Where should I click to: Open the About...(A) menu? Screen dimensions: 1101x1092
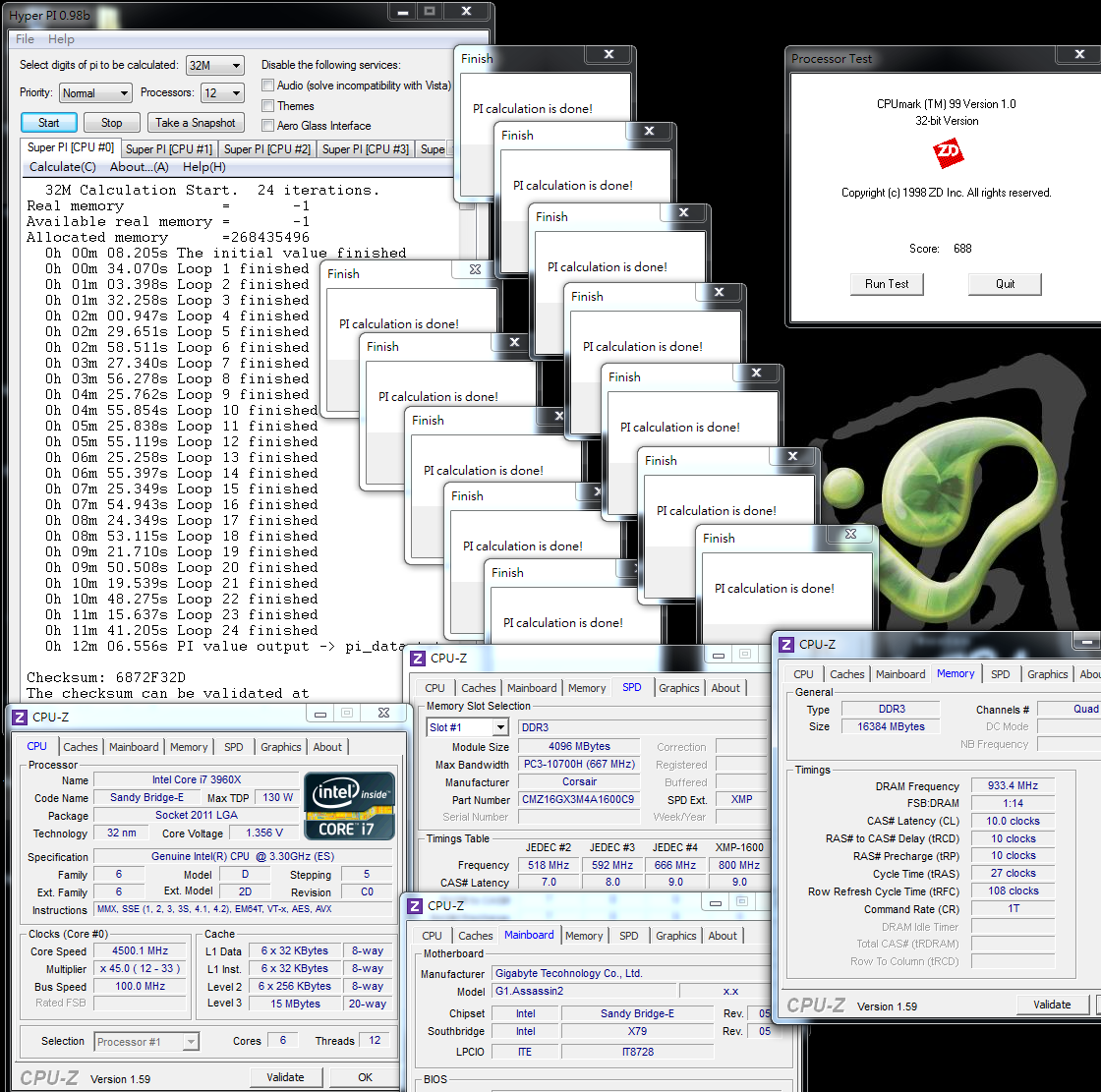pos(139,167)
